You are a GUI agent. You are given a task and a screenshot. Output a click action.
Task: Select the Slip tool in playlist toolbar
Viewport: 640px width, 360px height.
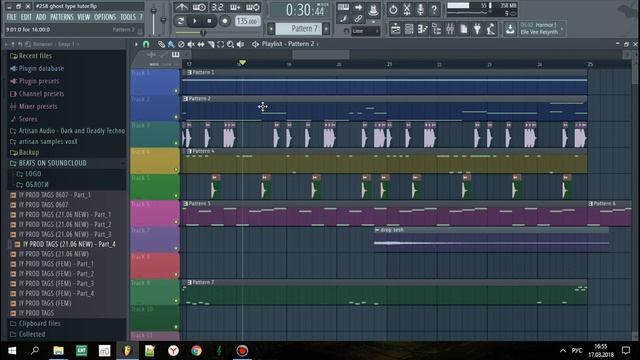pos(201,44)
